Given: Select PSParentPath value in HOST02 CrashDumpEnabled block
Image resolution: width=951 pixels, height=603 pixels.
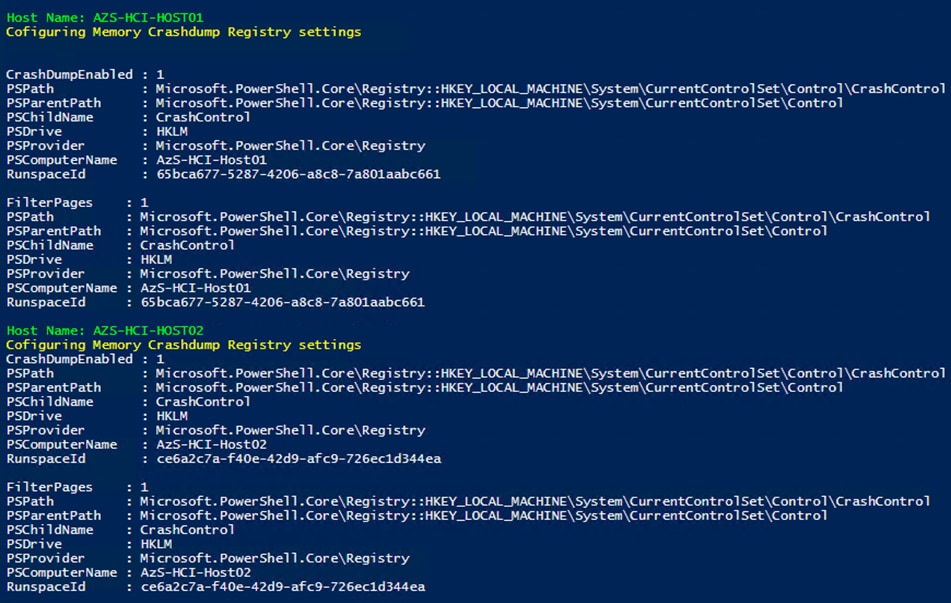Looking at the screenshot, I should click(x=500, y=388).
